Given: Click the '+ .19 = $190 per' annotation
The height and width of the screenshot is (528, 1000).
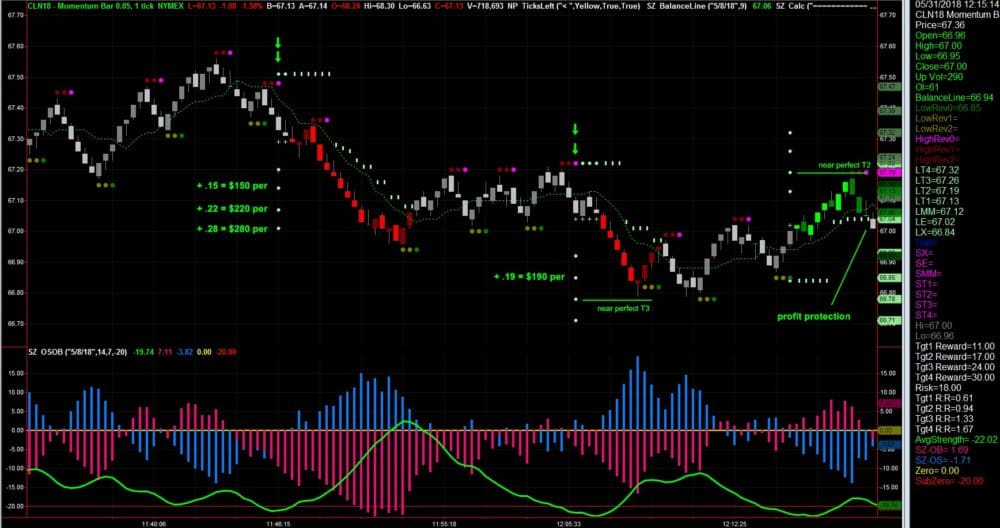Looking at the screenshot, I should 529,277.
